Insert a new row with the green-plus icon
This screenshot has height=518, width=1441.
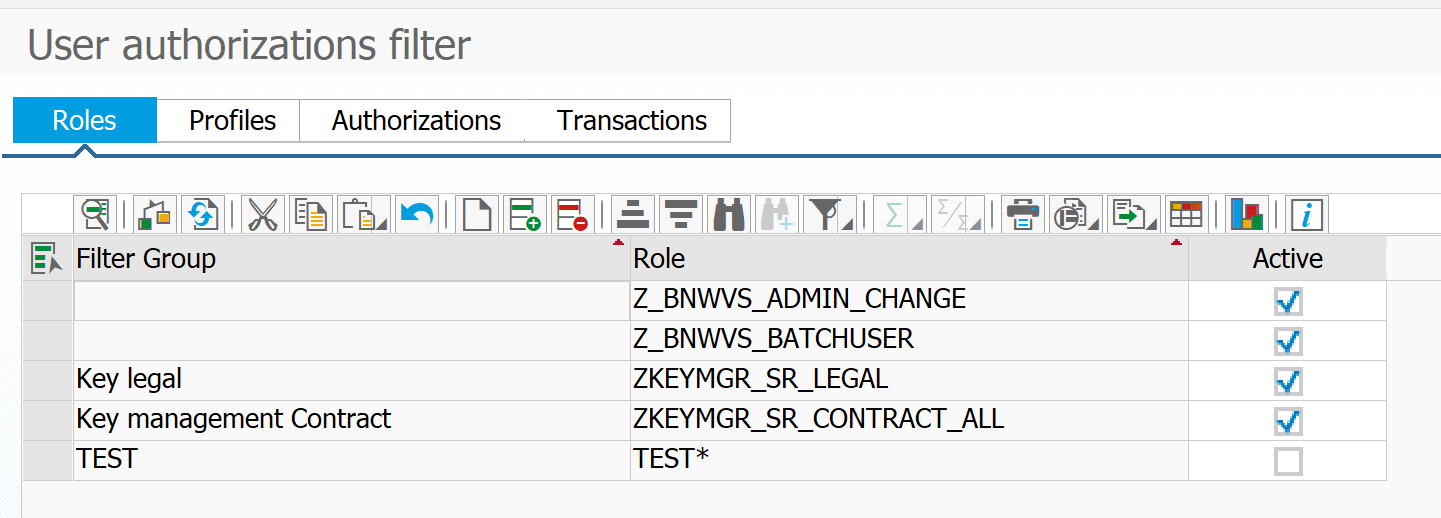(524, 214)
